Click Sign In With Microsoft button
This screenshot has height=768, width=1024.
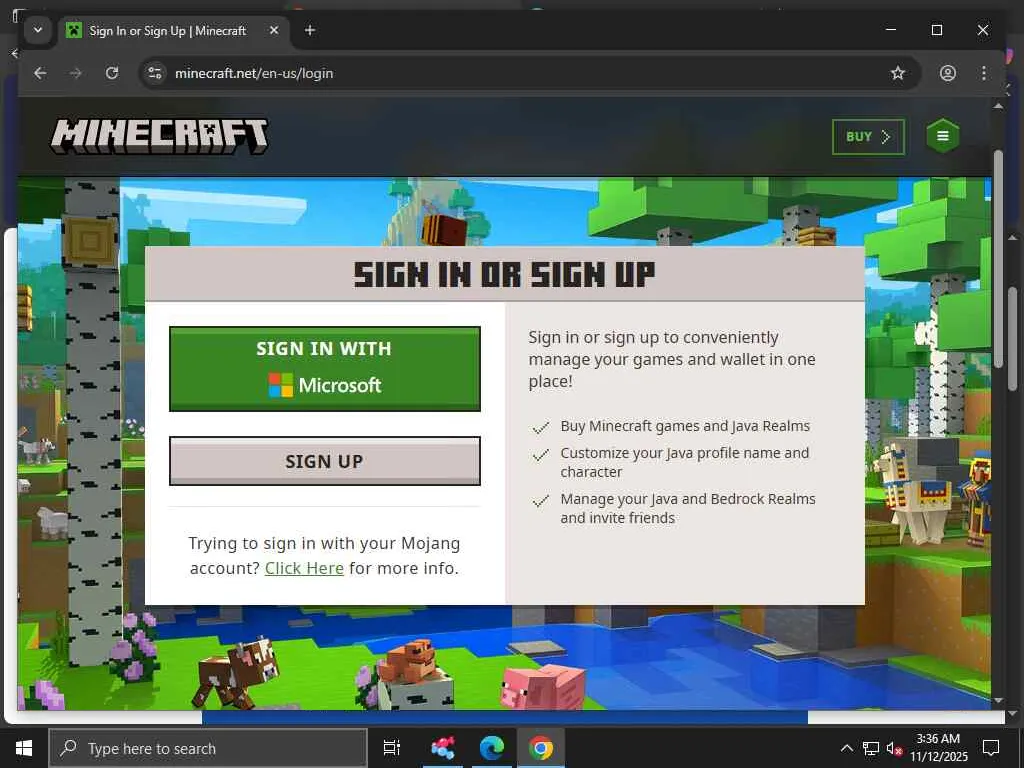(325, 368)
